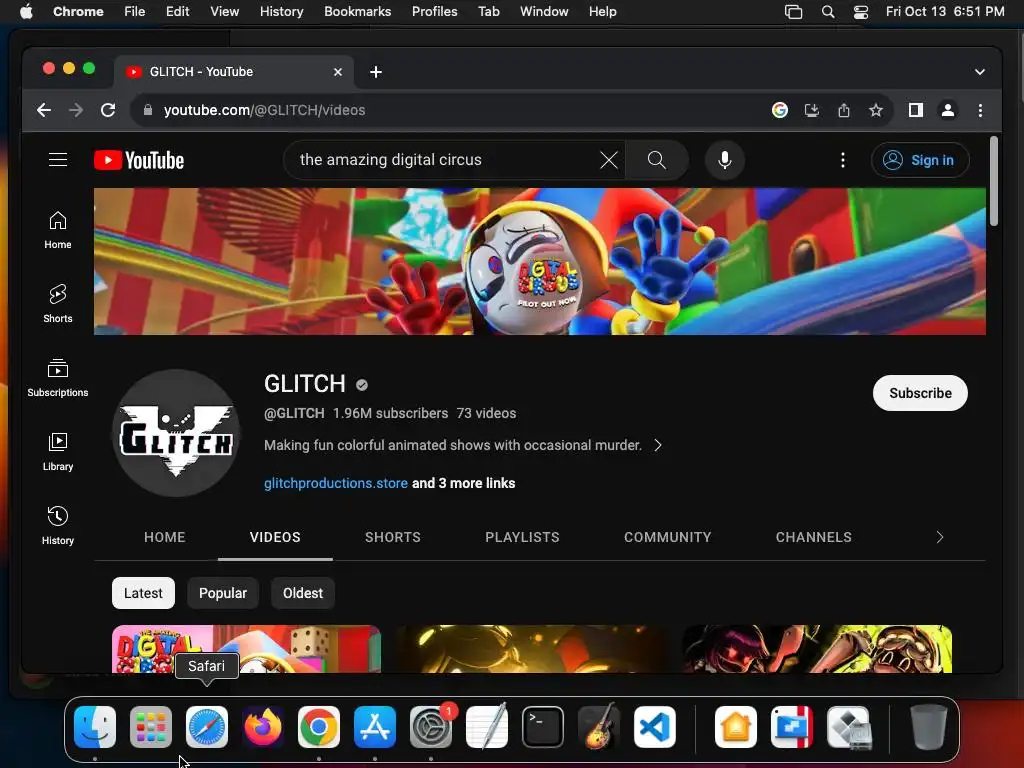Open Subscriptions in the sidebar
The image size is (1024, 768).
(58, 377)
